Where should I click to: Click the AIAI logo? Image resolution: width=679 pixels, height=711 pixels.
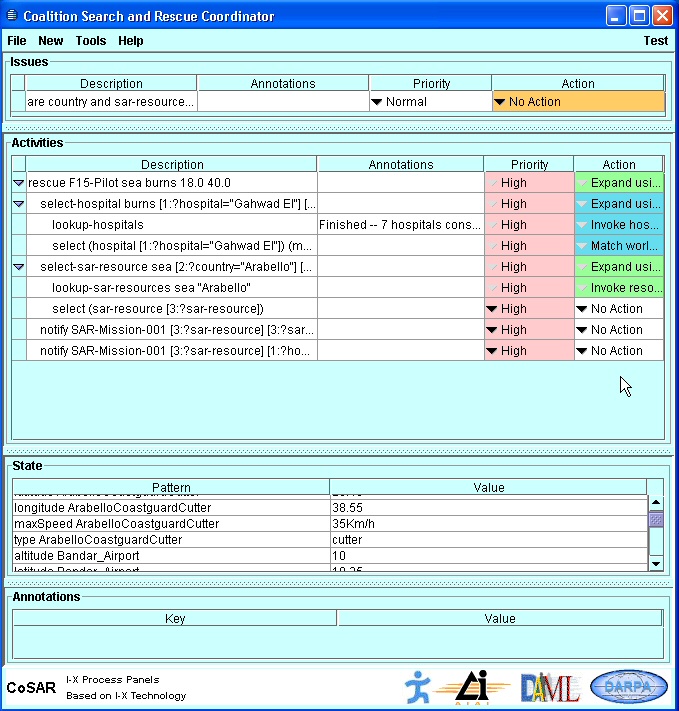pos(472,687)
